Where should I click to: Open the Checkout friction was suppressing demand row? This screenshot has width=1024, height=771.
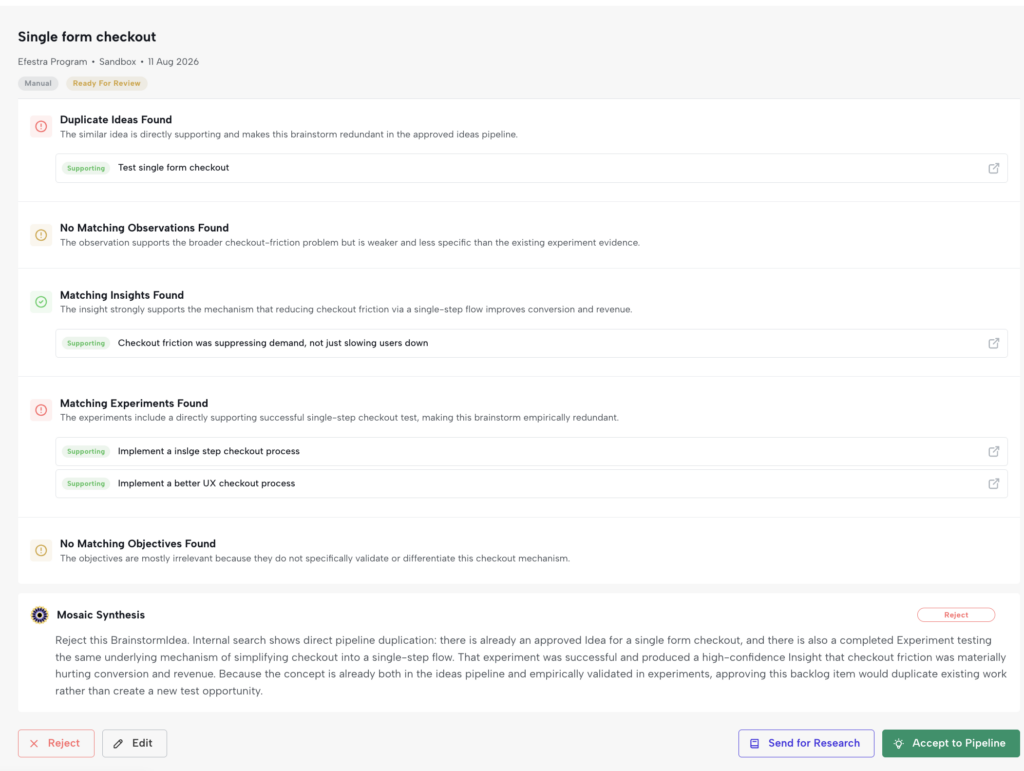[x=531, y=343]
